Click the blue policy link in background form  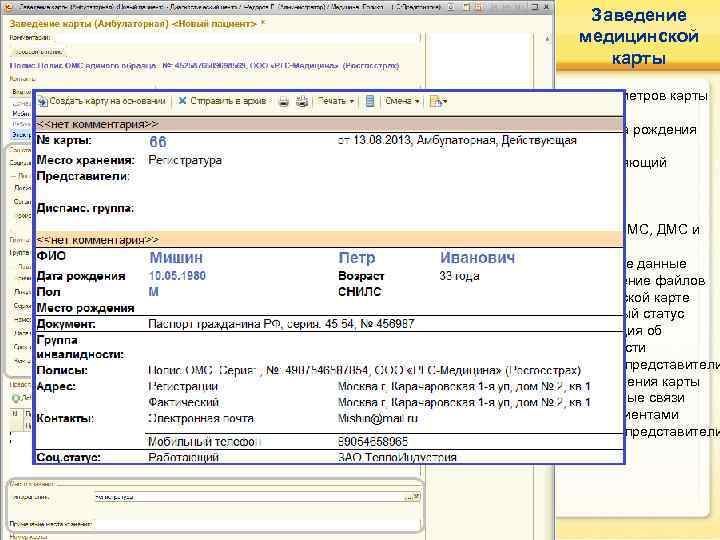coord(204,66)
